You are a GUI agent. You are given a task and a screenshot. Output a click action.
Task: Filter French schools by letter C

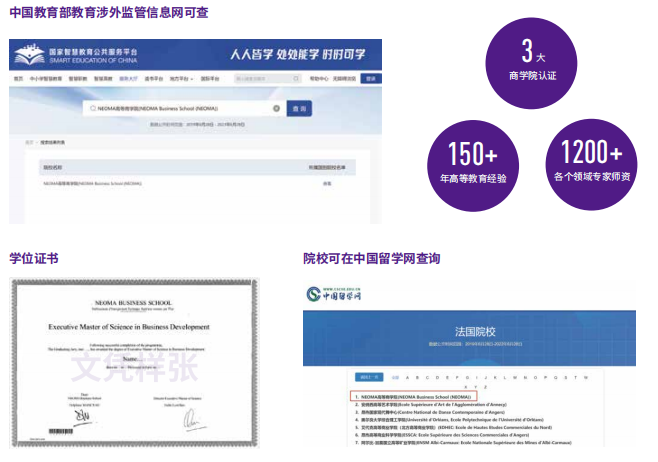(x=427, y=377)
